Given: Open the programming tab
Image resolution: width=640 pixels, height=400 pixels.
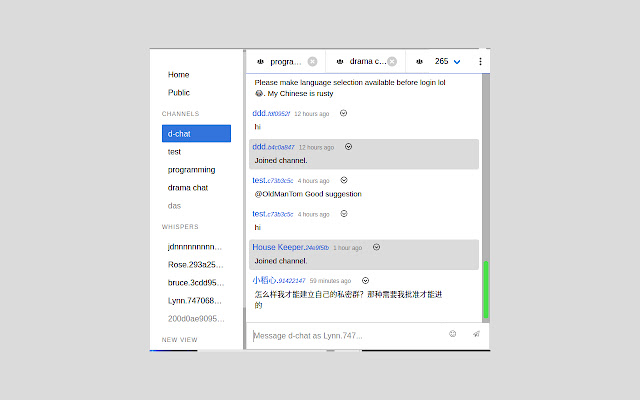Looking at the screenshot, I should [286, 62].
